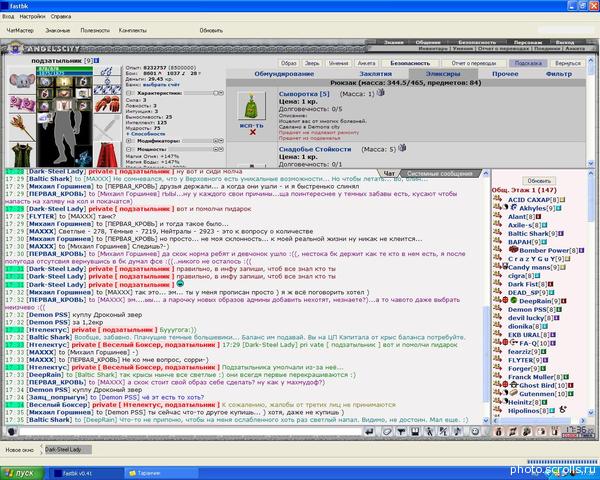Click the broom weapon slot
600x480 pixels.
point(22,128)
